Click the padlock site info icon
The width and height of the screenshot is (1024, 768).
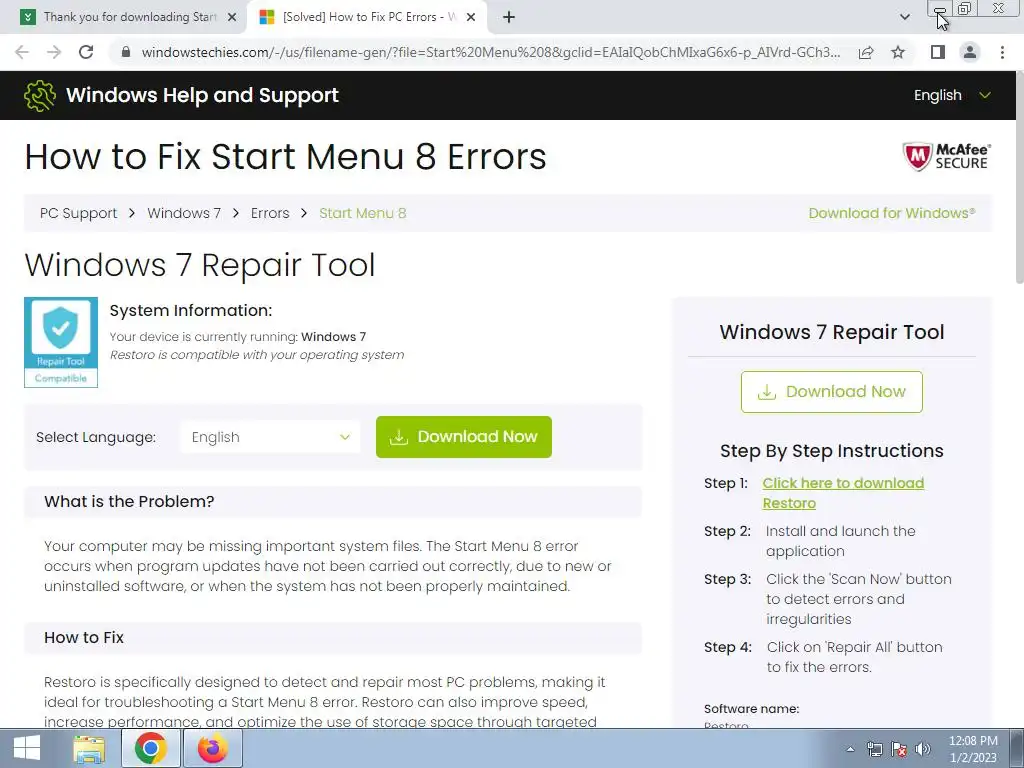tap(126, 52)
